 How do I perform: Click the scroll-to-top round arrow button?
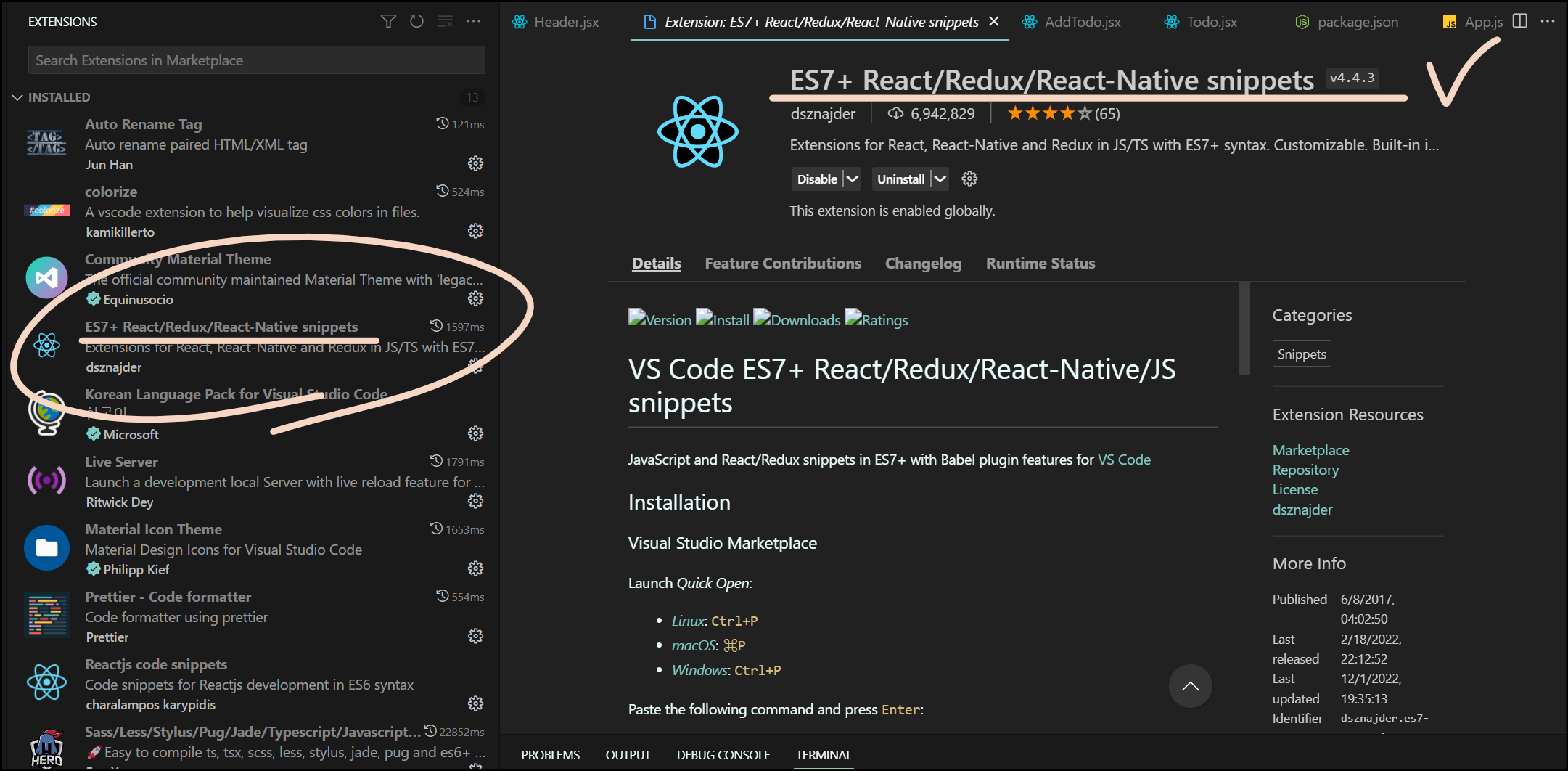coord(1190,686)
